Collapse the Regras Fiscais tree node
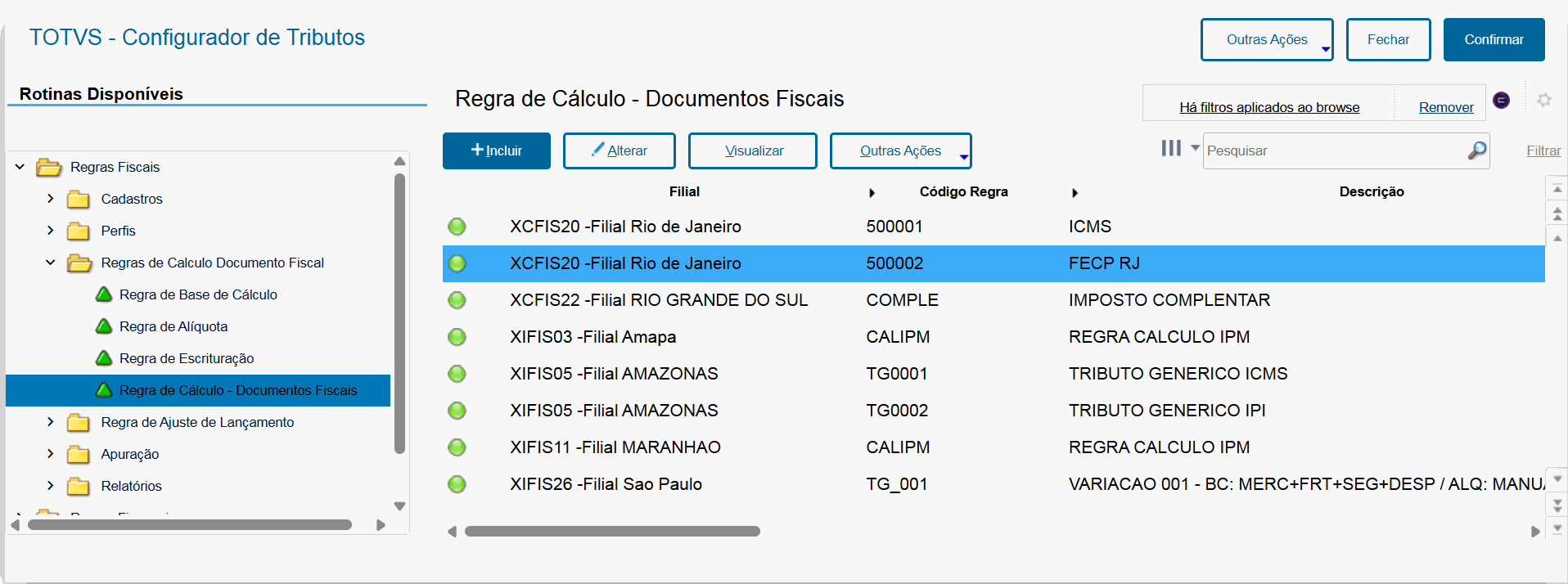The width and height of the screenshot is (1568, 584). coord(20,167)
